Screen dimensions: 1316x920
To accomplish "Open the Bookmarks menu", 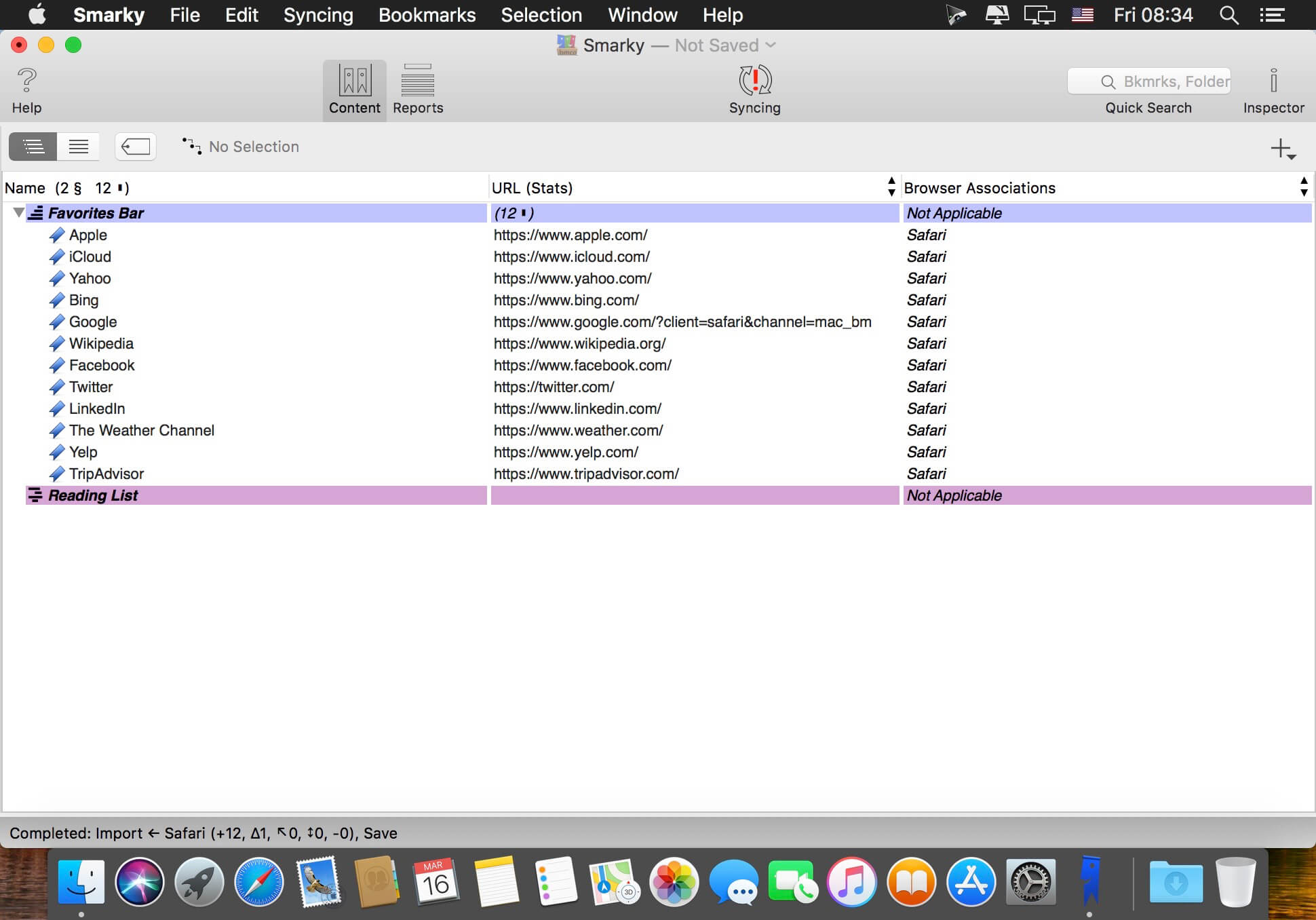I will click(427, 15).
